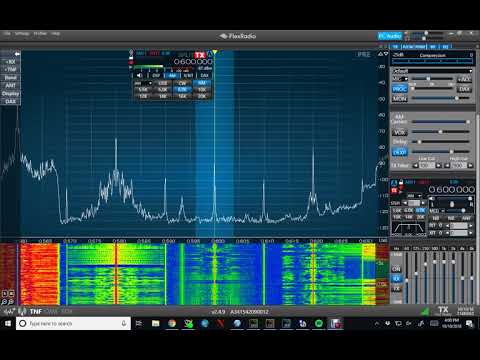
Task: Open the Profiles menu
Action: tap(40, 34)
